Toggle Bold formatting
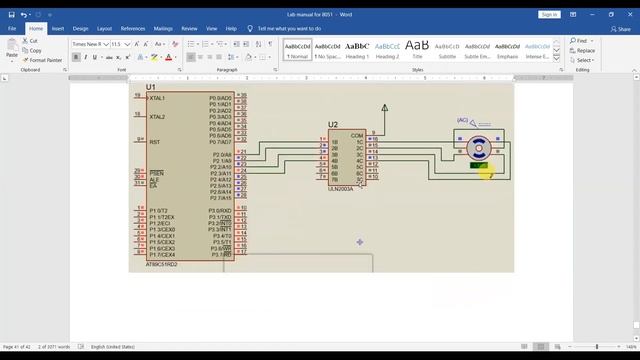 [x=76, y=58]
